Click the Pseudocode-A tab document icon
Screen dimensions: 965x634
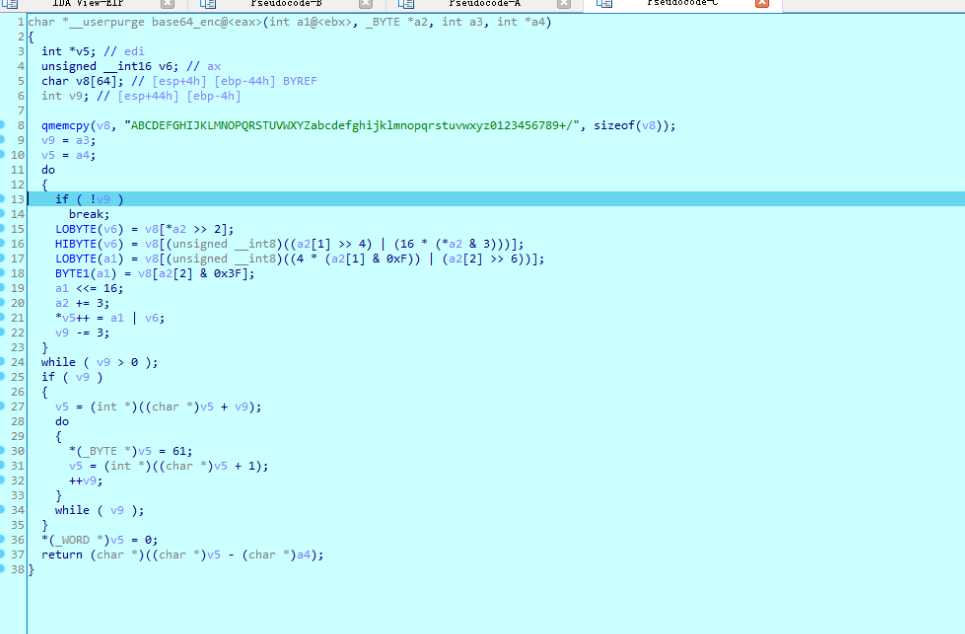[405, 5]
